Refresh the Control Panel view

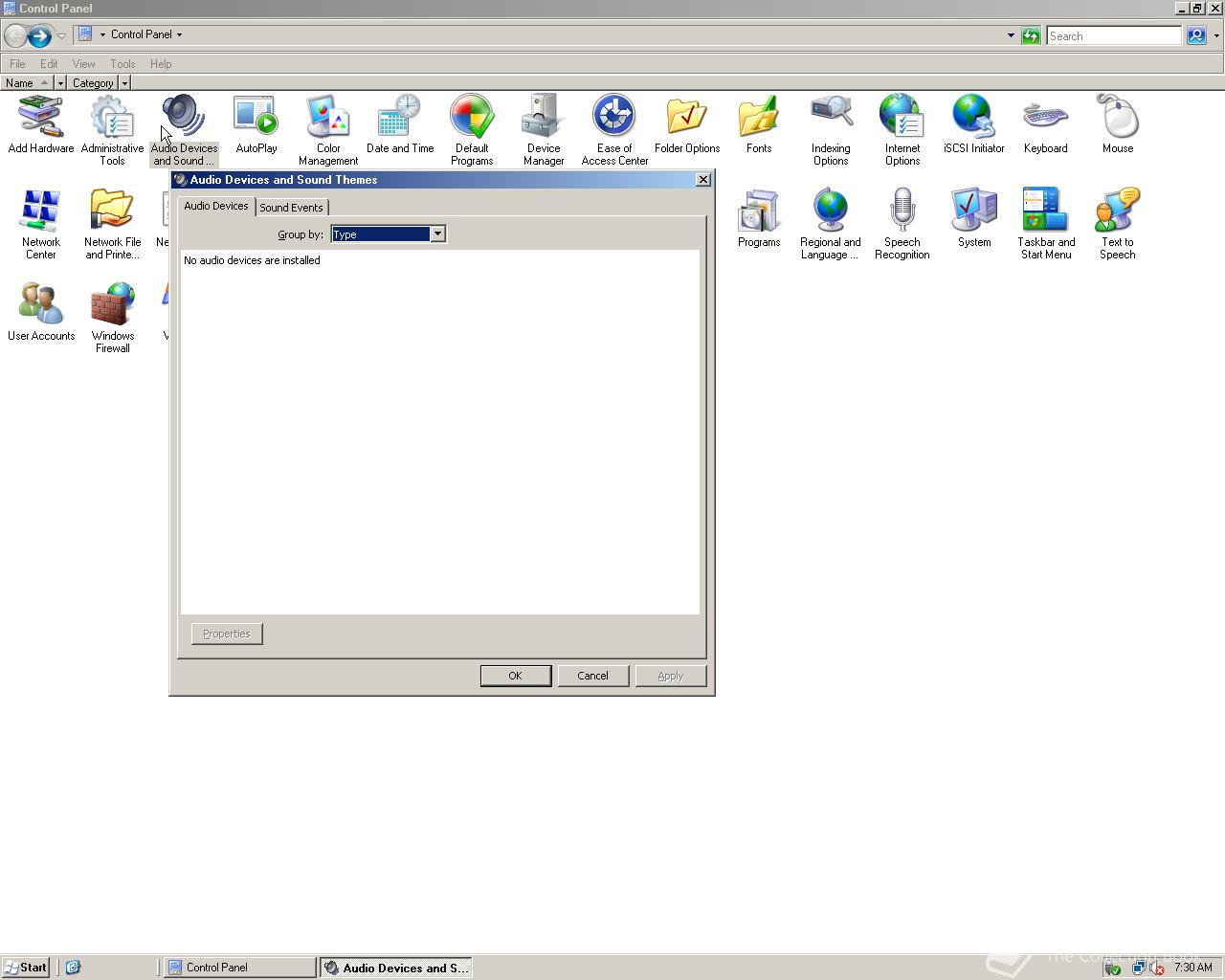coord(1031,36)
